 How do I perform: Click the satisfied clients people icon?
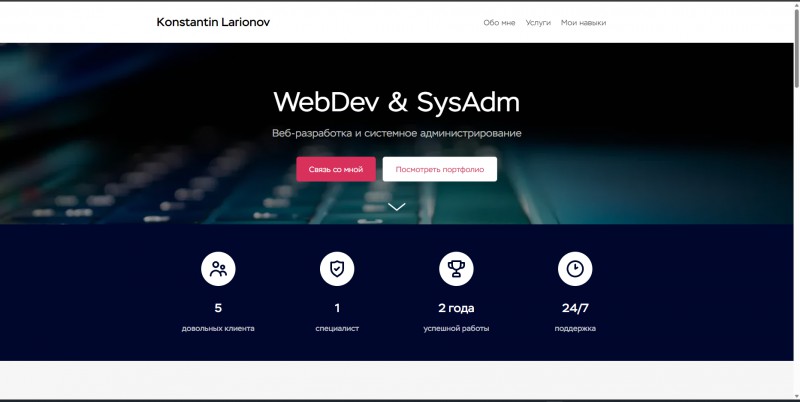point(218,269)
